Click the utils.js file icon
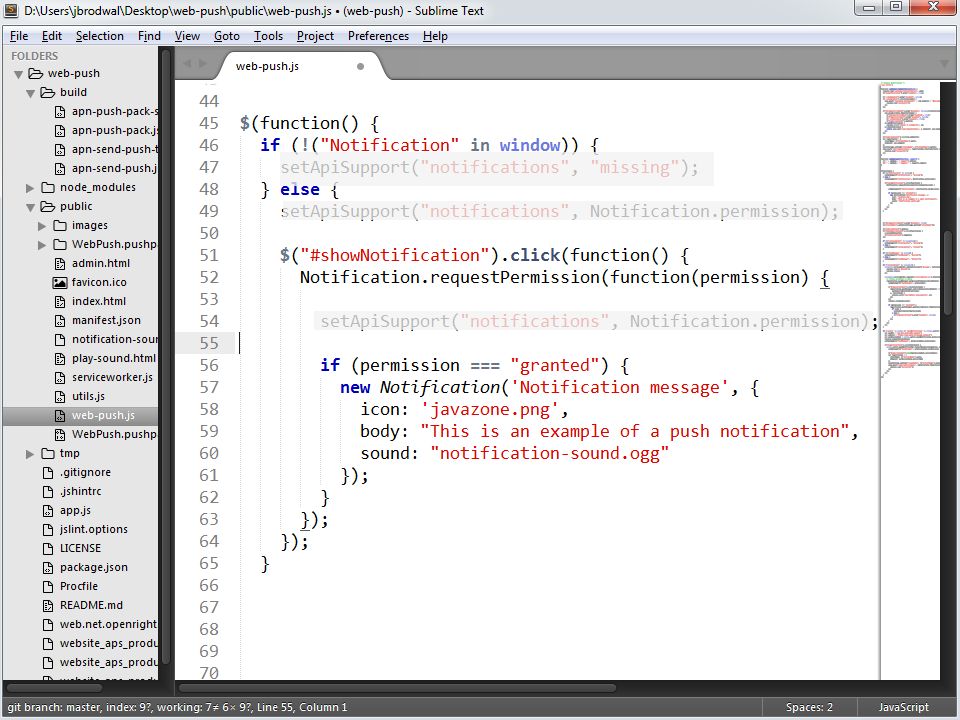Viewport: 960px width, 720px height. coord(60,396)
